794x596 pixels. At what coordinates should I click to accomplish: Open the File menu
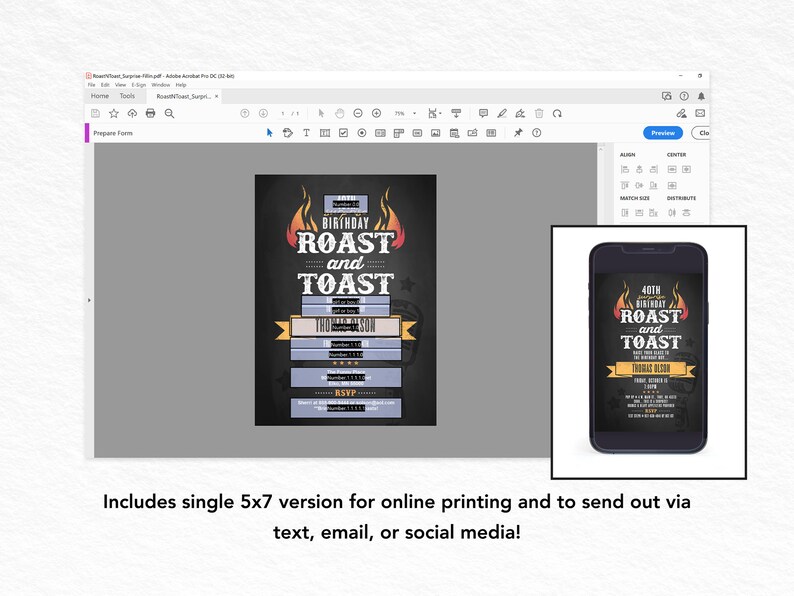click(x=91, y=85)
